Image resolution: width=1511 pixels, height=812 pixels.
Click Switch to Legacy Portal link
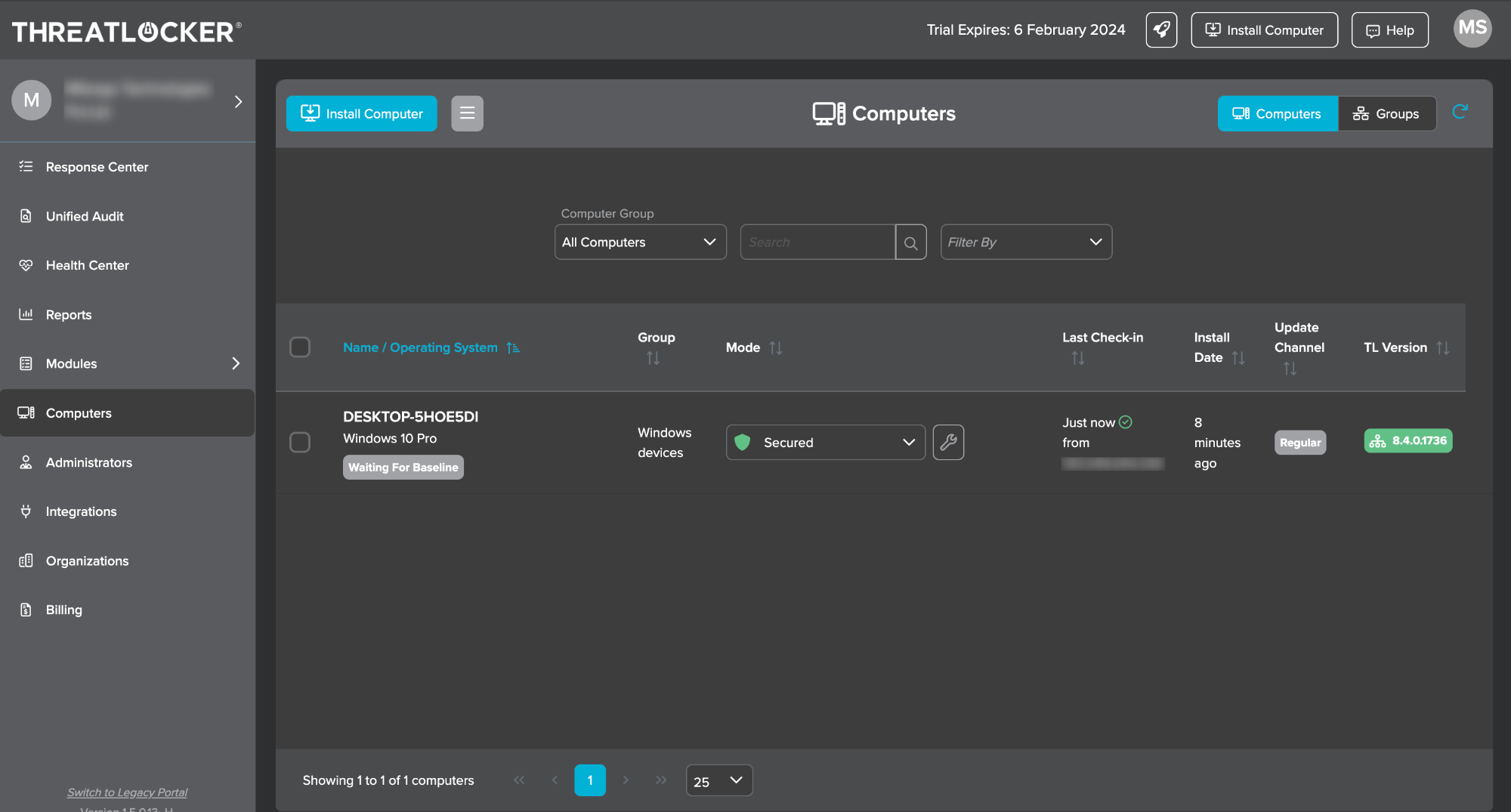(127, 792)
